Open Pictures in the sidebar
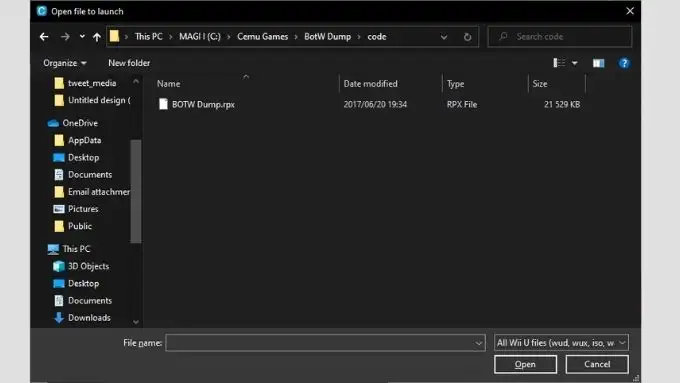 (x=83, y=209)
